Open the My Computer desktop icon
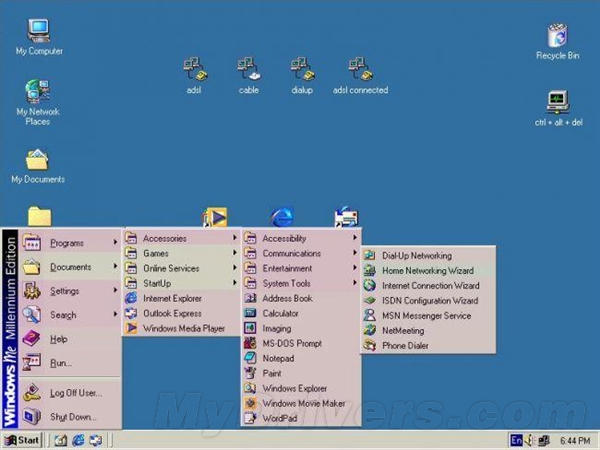Screen dimensions: 600x450 pyautogui.click(x=38, y=30)
